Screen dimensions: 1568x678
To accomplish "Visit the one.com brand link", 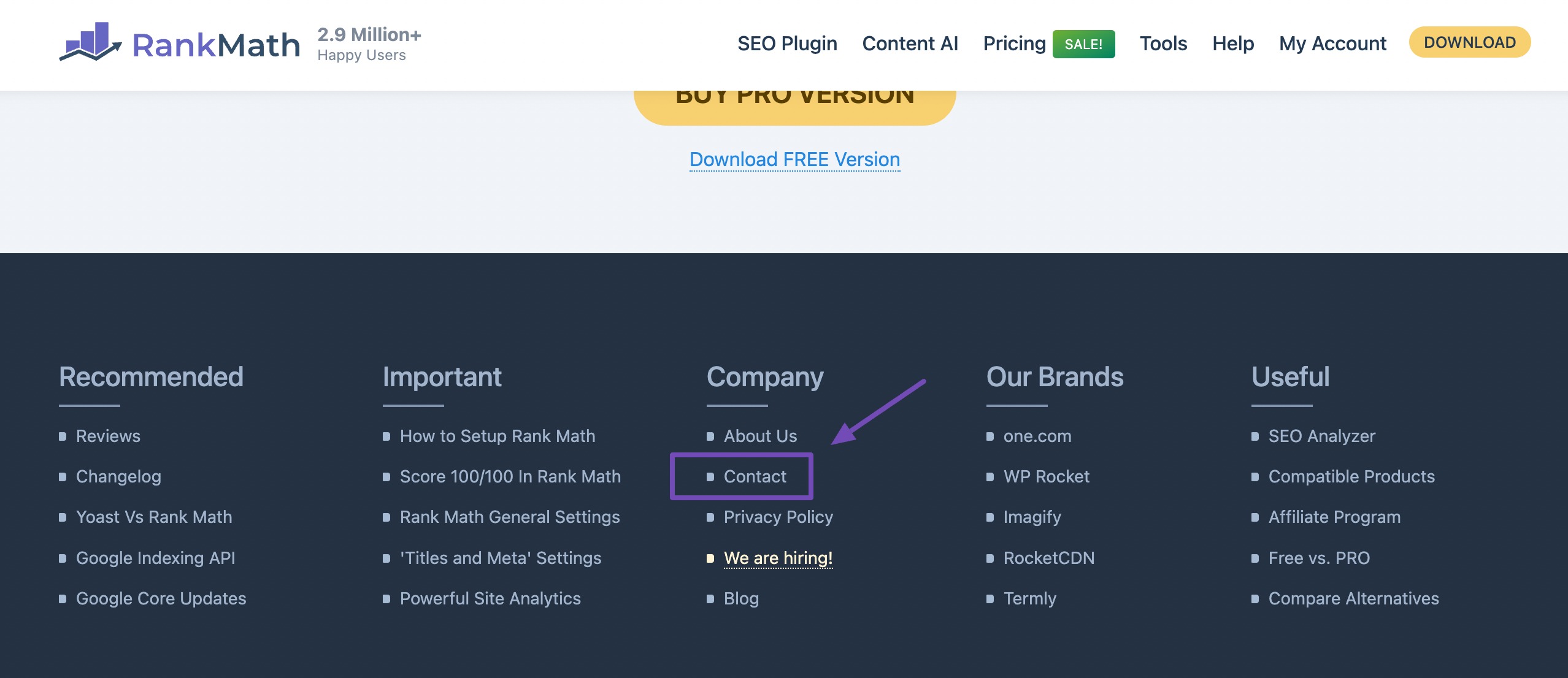I will point(1037,436).
